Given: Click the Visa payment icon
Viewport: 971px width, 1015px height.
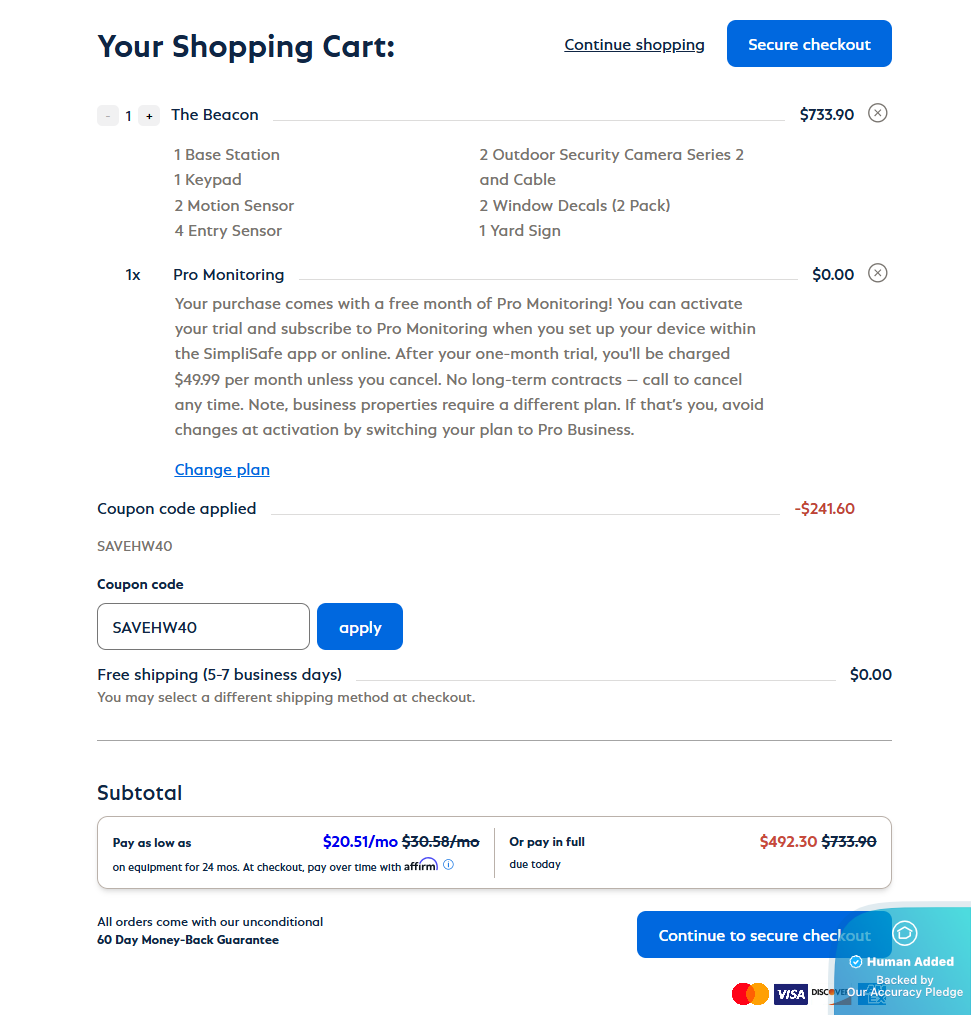Looking at the screenshot, I should coord(790,994).
